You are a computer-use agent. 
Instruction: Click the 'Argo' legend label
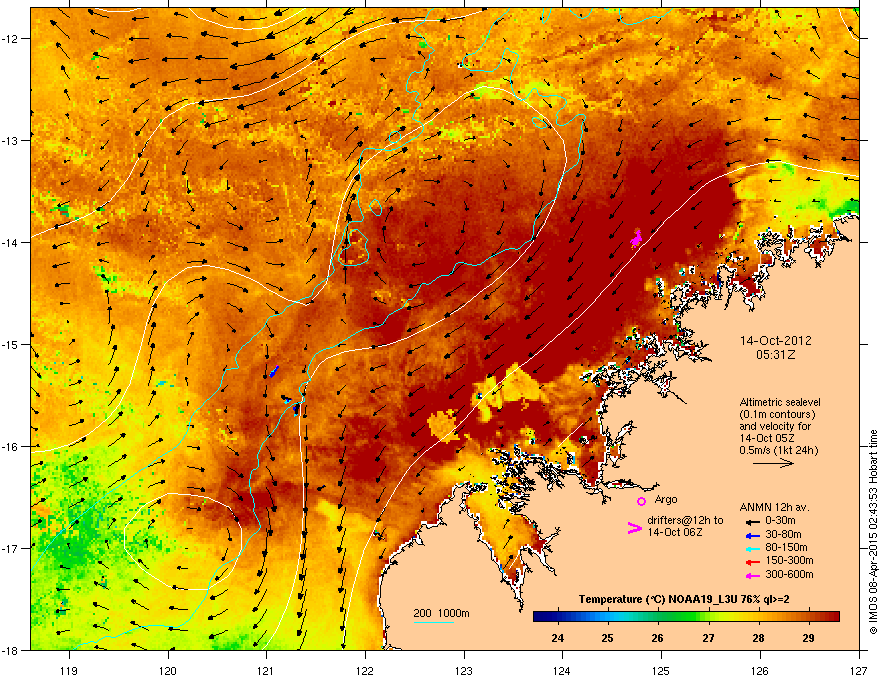tap(666, 499)
